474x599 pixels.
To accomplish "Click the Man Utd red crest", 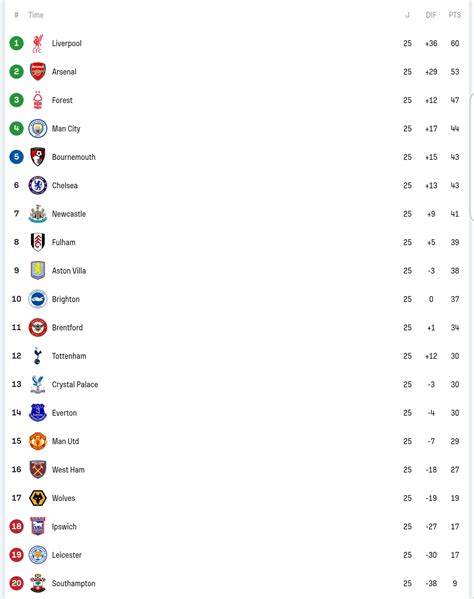I will click(x=38, y=441).
